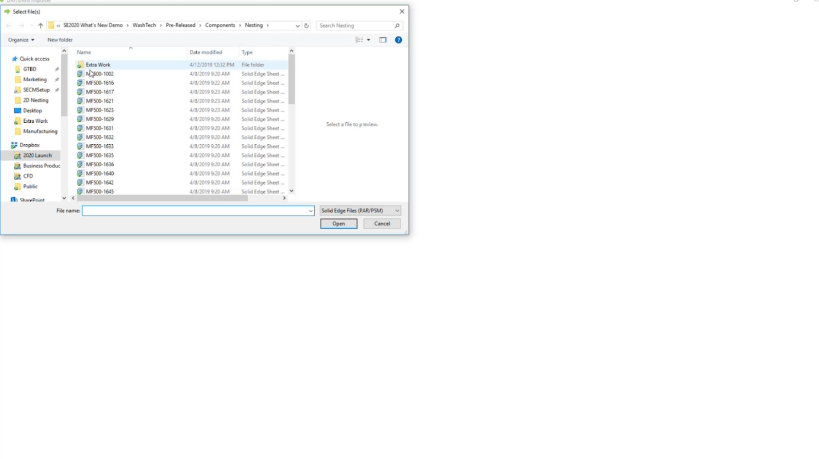Click the Components breadcrumb

(x=220, y=26)
